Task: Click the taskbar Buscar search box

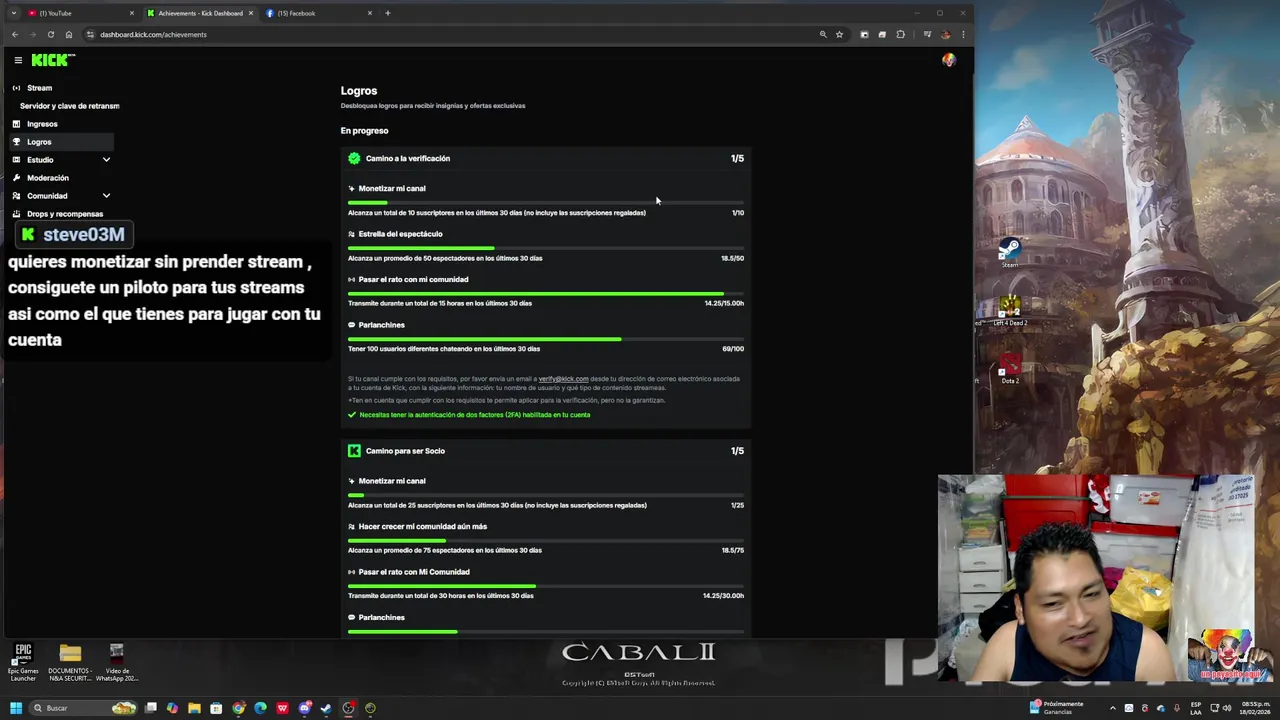Action: (85, 708)
